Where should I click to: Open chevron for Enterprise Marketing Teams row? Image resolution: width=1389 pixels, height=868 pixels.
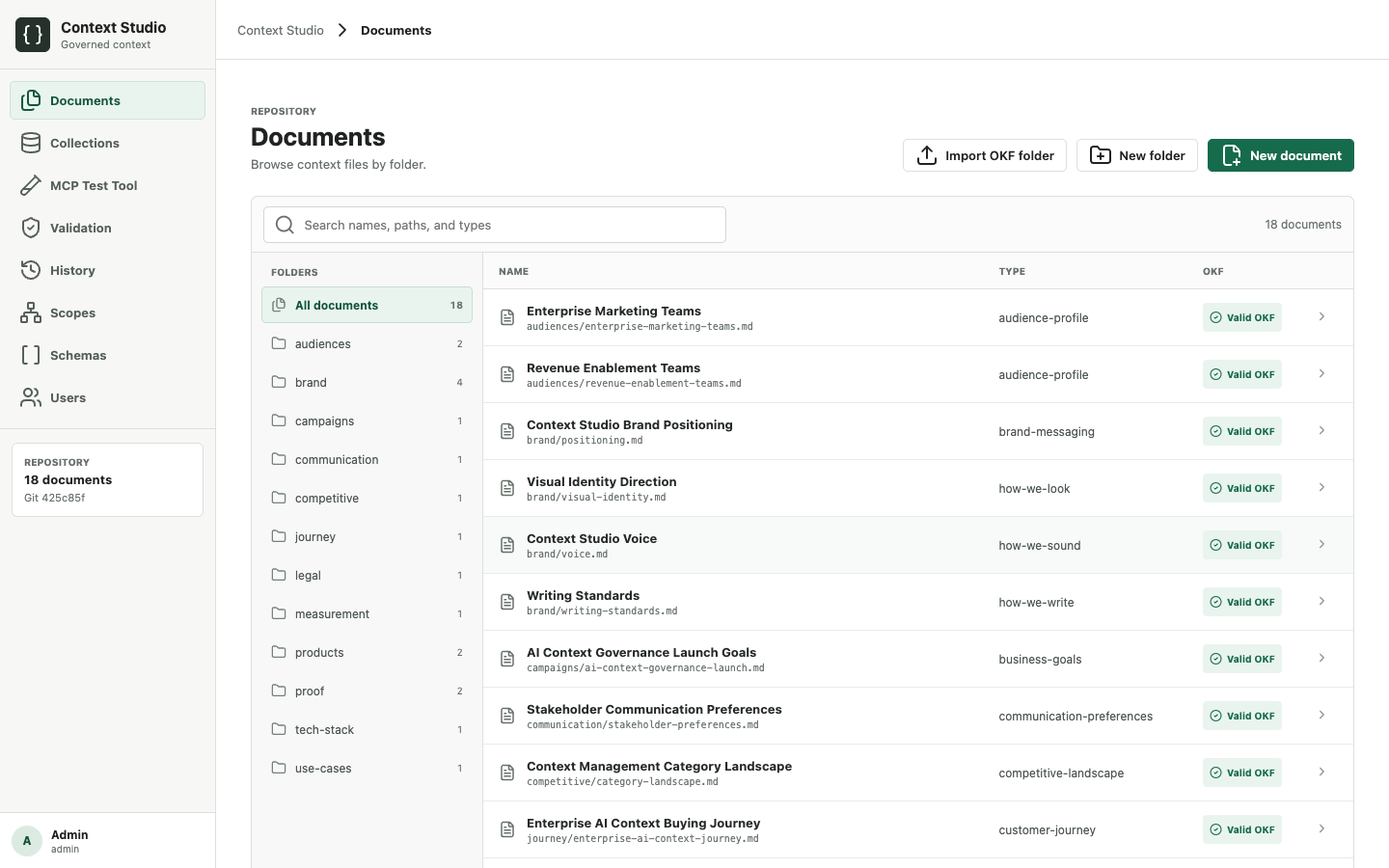pos(1321,317)
